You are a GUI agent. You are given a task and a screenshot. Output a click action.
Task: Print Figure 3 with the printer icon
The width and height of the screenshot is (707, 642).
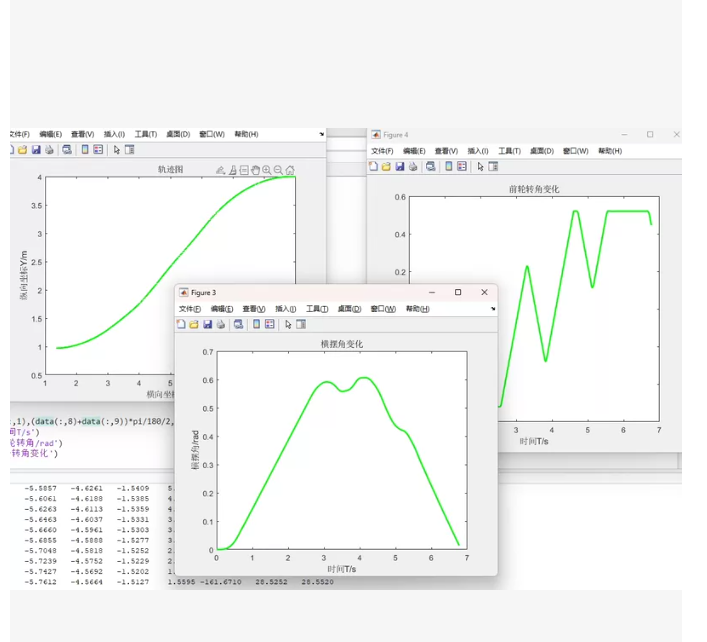(x=220, y=324)
